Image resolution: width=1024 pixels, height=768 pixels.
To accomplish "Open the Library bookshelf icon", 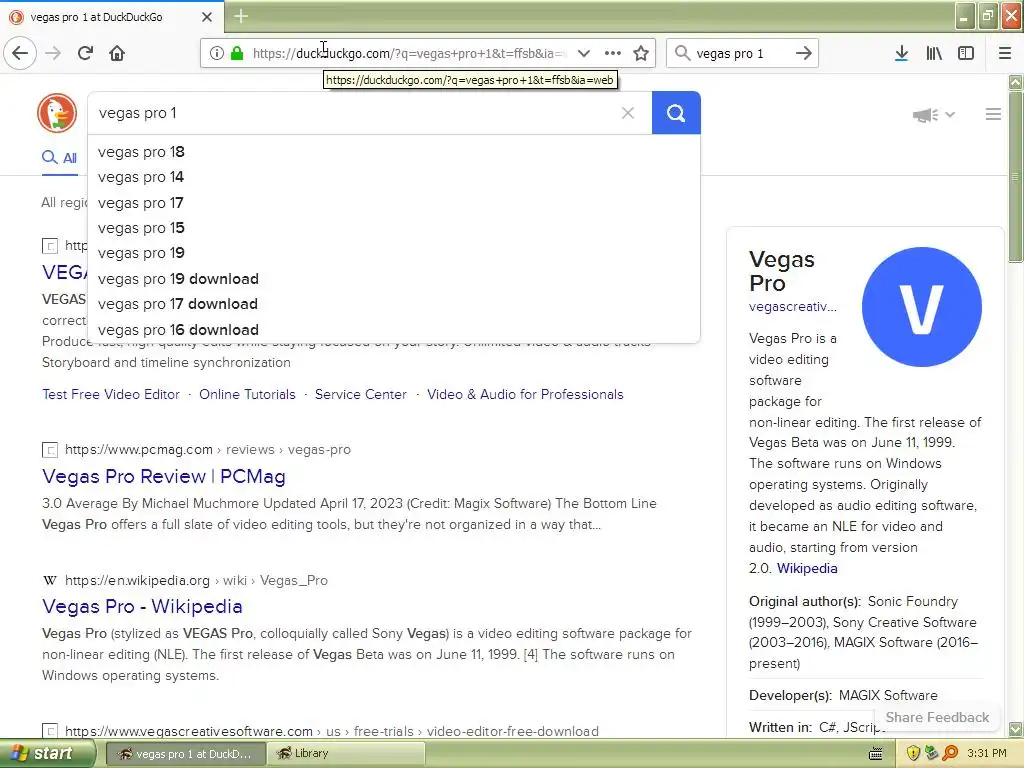I will click(934, 53).
